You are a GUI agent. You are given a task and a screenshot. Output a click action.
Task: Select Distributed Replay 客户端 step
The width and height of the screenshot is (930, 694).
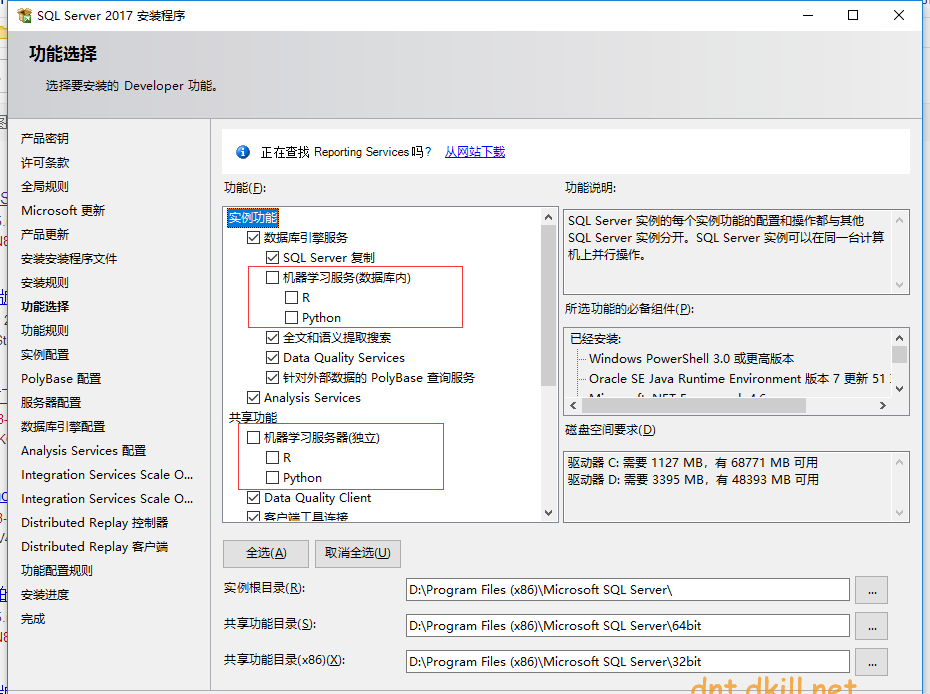[95, 547]
